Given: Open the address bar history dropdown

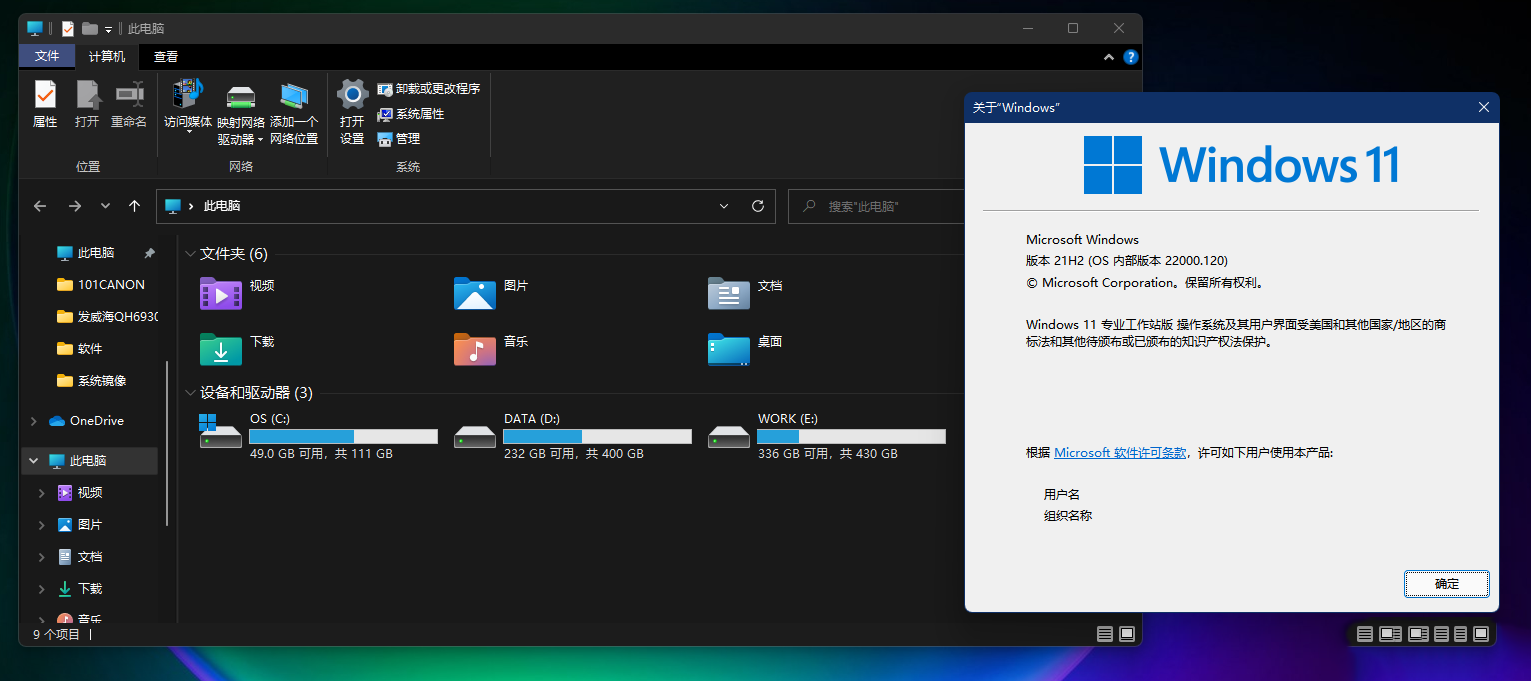Looking at the screenshot, I should (723, 206).
